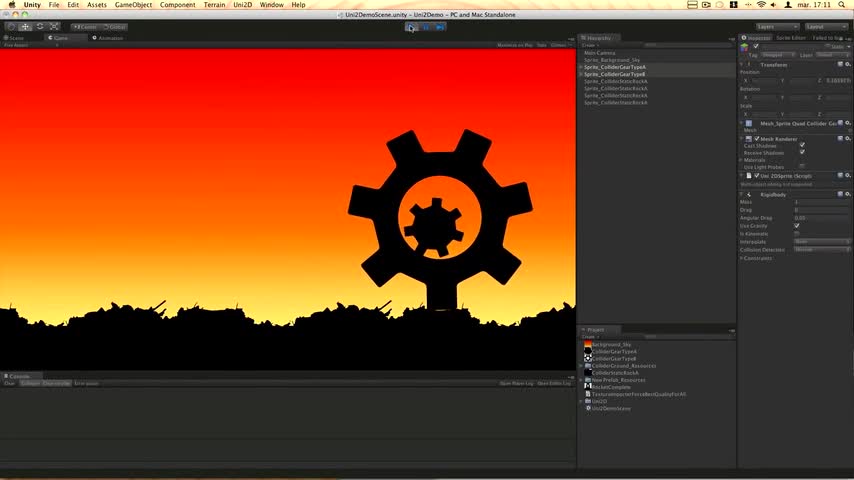854x480 pixels.
Task: Toggle Cast Shadows checkbox
Action: pos(802,145)
